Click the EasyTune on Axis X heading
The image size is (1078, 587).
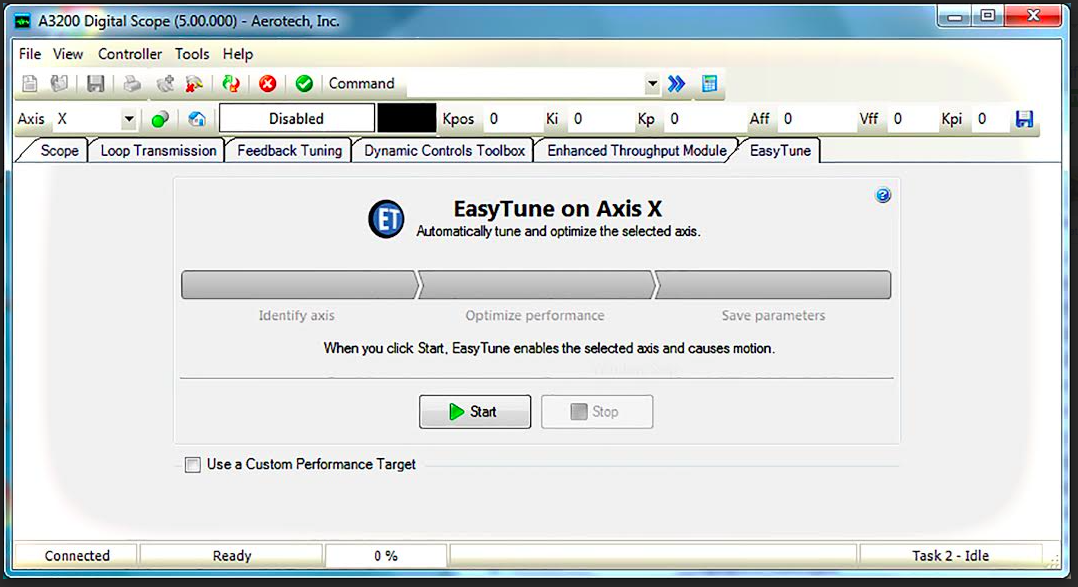(x=558, y=208)
